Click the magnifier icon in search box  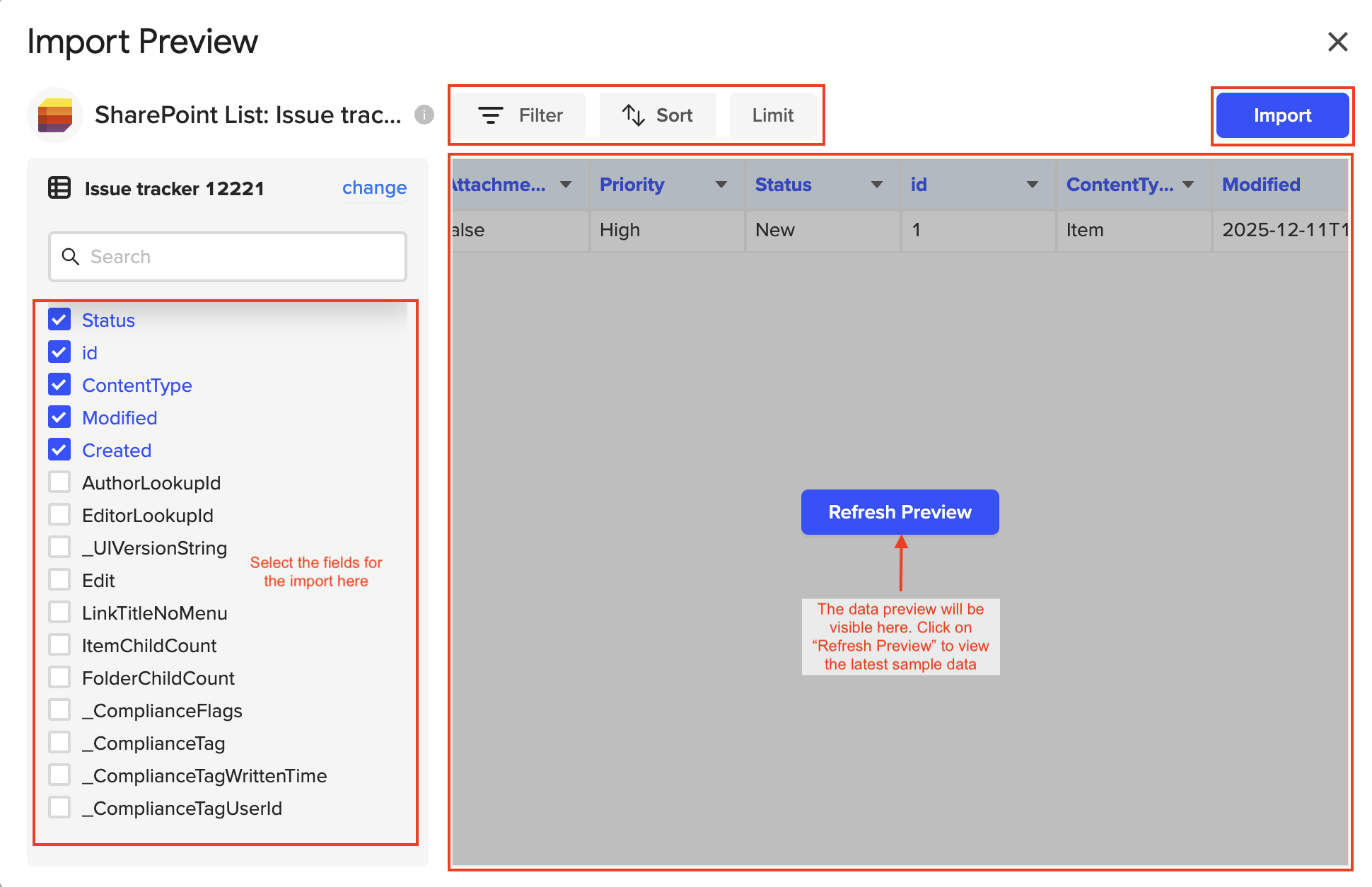pyautogui.click(x=71, y=257)
